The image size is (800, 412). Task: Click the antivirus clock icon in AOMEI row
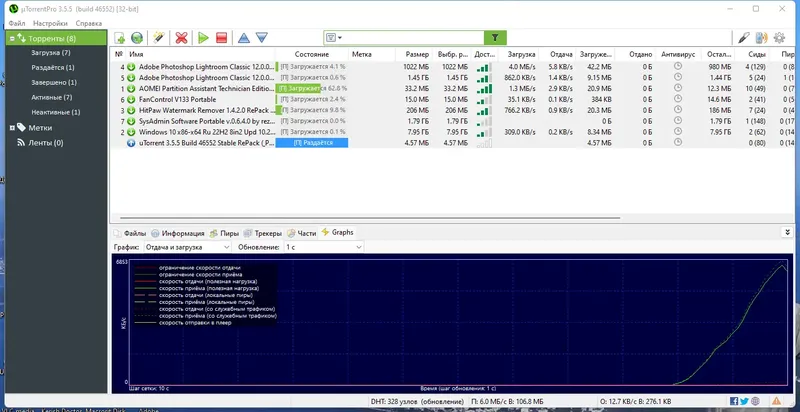678,88
